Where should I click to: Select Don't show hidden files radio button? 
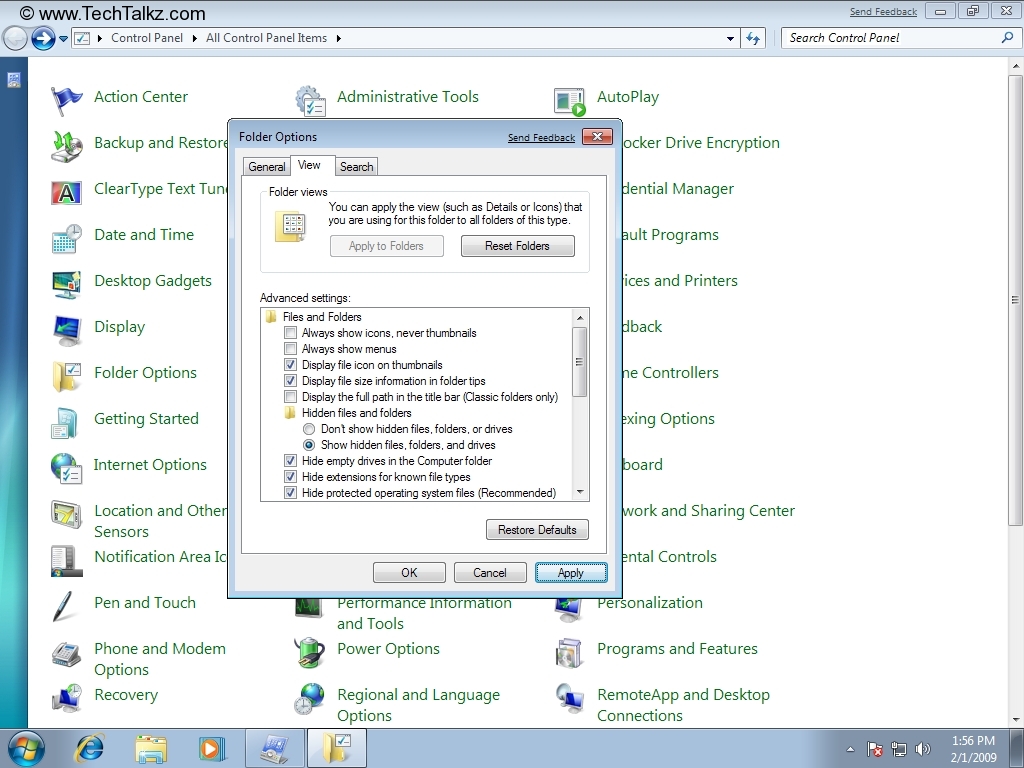tap(309, 429)
